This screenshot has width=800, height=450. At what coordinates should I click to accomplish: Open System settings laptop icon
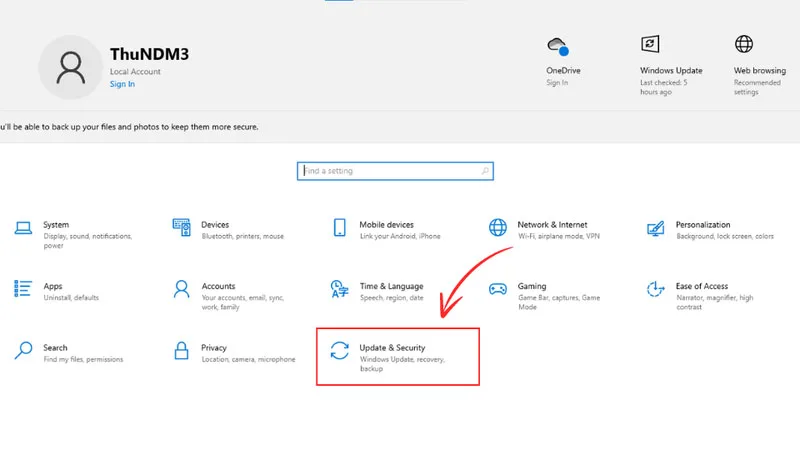pyautogui.click(x=23, y=228)
